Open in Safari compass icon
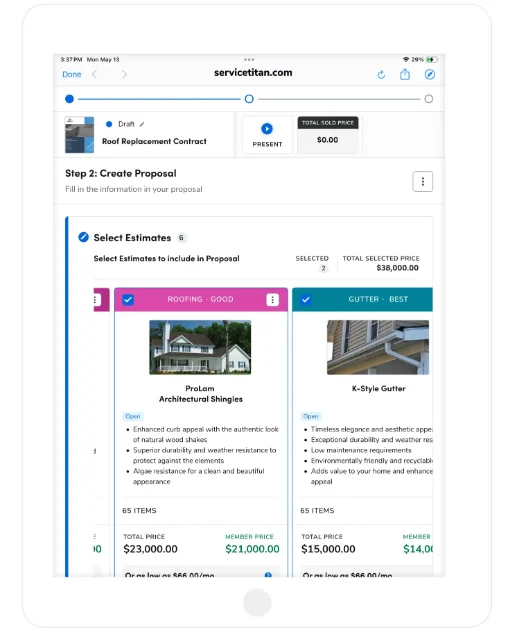Viewport: 507px width, 639px height. [x=430, y=74]
